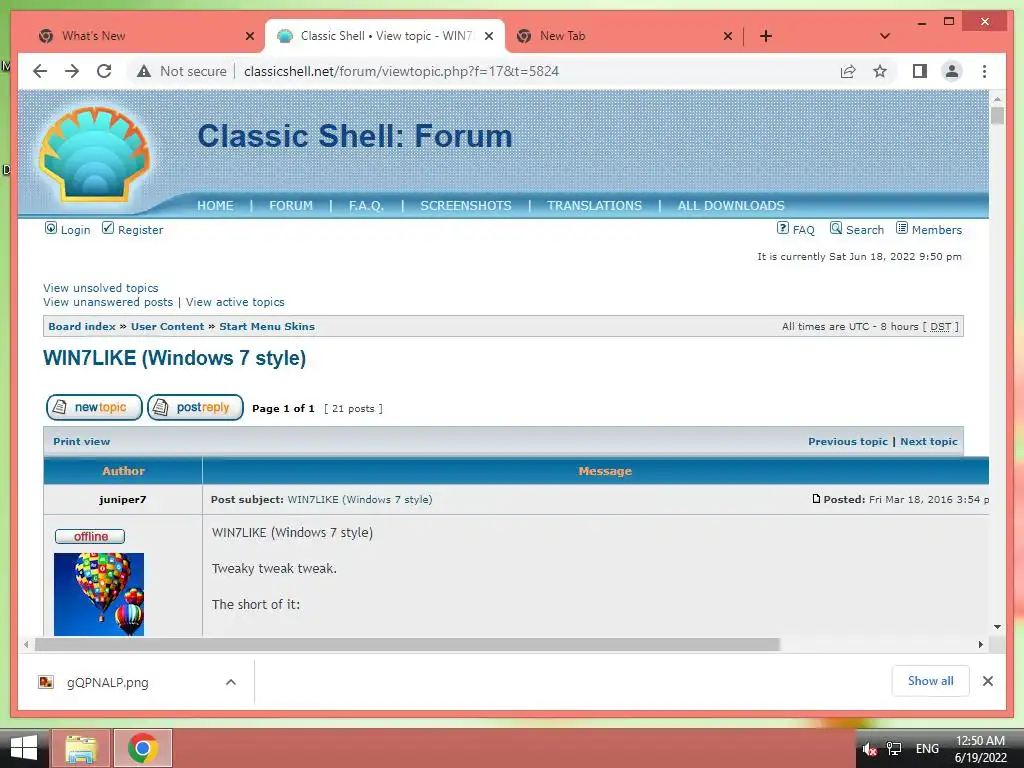This screenshot has width=1024, height=768.
Task: Open the ALL DOWNLOADS navigation link
Action: tap(731, 206)
